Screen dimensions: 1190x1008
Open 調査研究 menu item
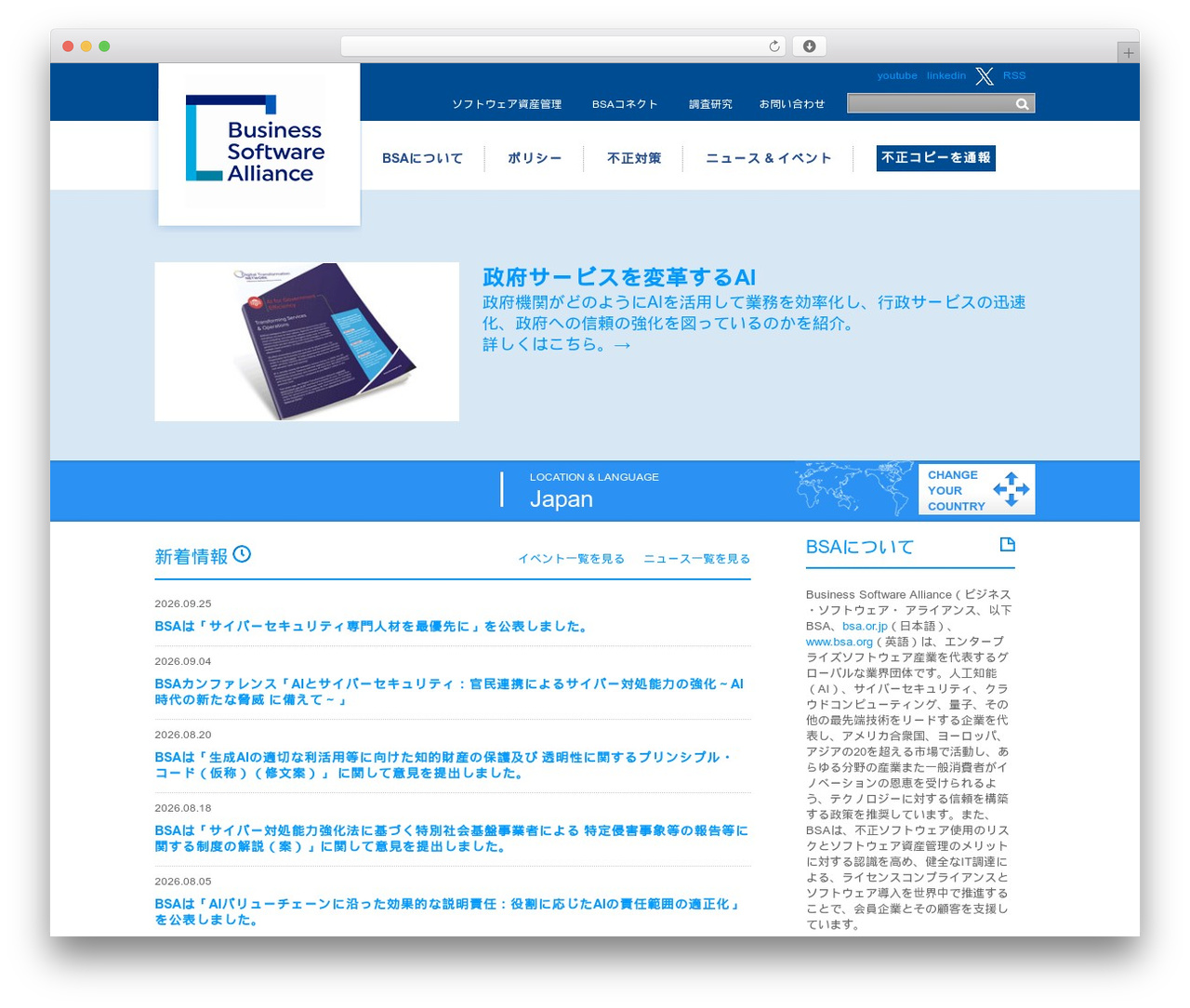point(710,104)
